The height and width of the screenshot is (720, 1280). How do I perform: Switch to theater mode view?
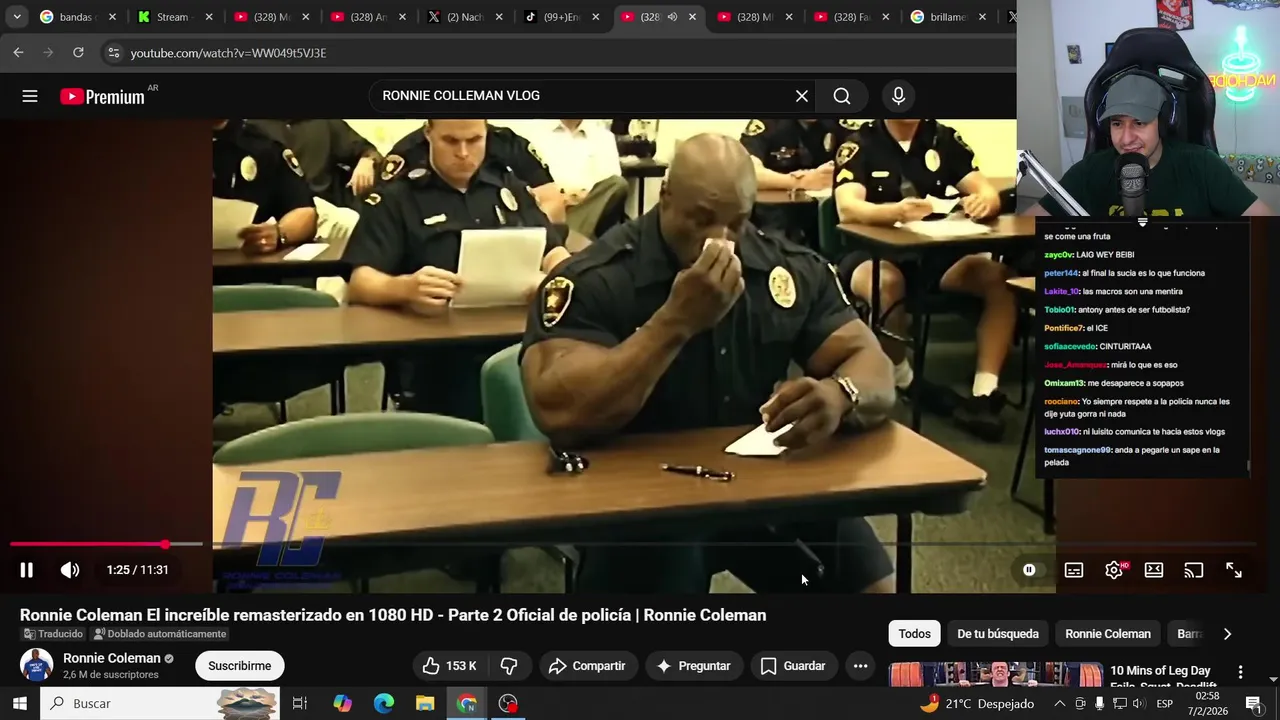[x=1154, y=570]
